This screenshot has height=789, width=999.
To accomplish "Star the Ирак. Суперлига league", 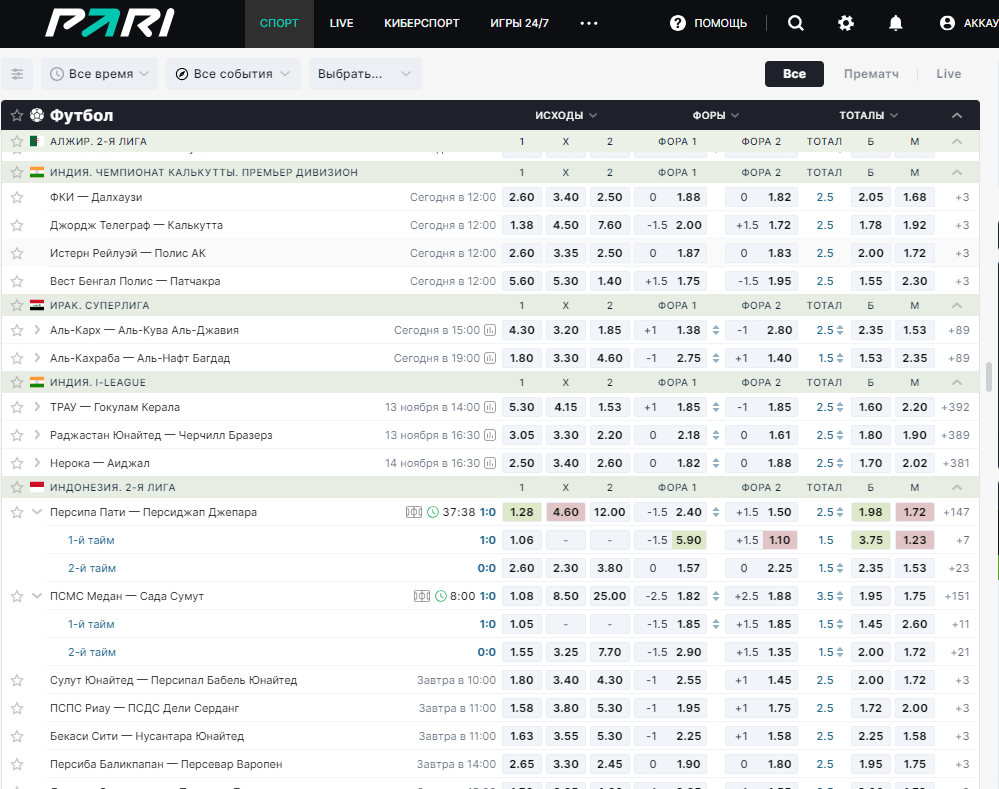I will (17, 305).
